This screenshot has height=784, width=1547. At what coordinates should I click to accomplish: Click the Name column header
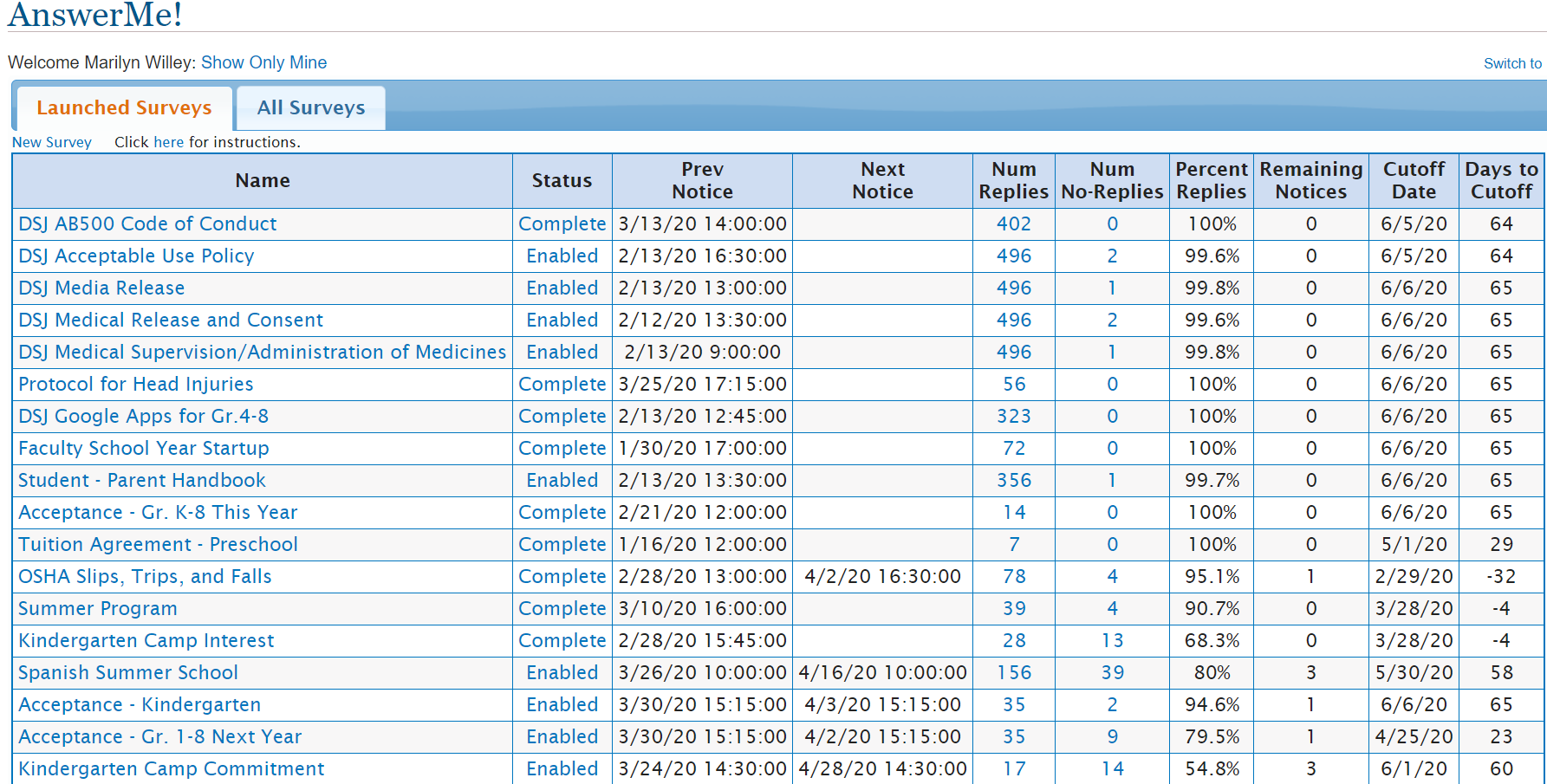click(263, 181)
